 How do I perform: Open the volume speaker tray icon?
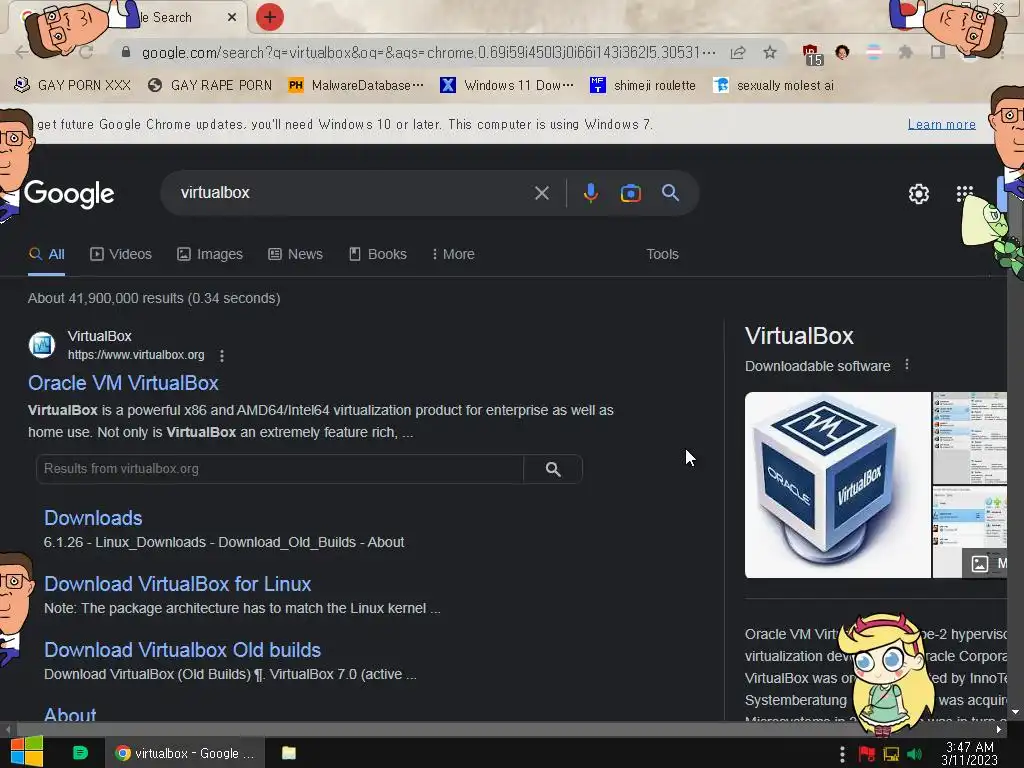tap(914, 754)
